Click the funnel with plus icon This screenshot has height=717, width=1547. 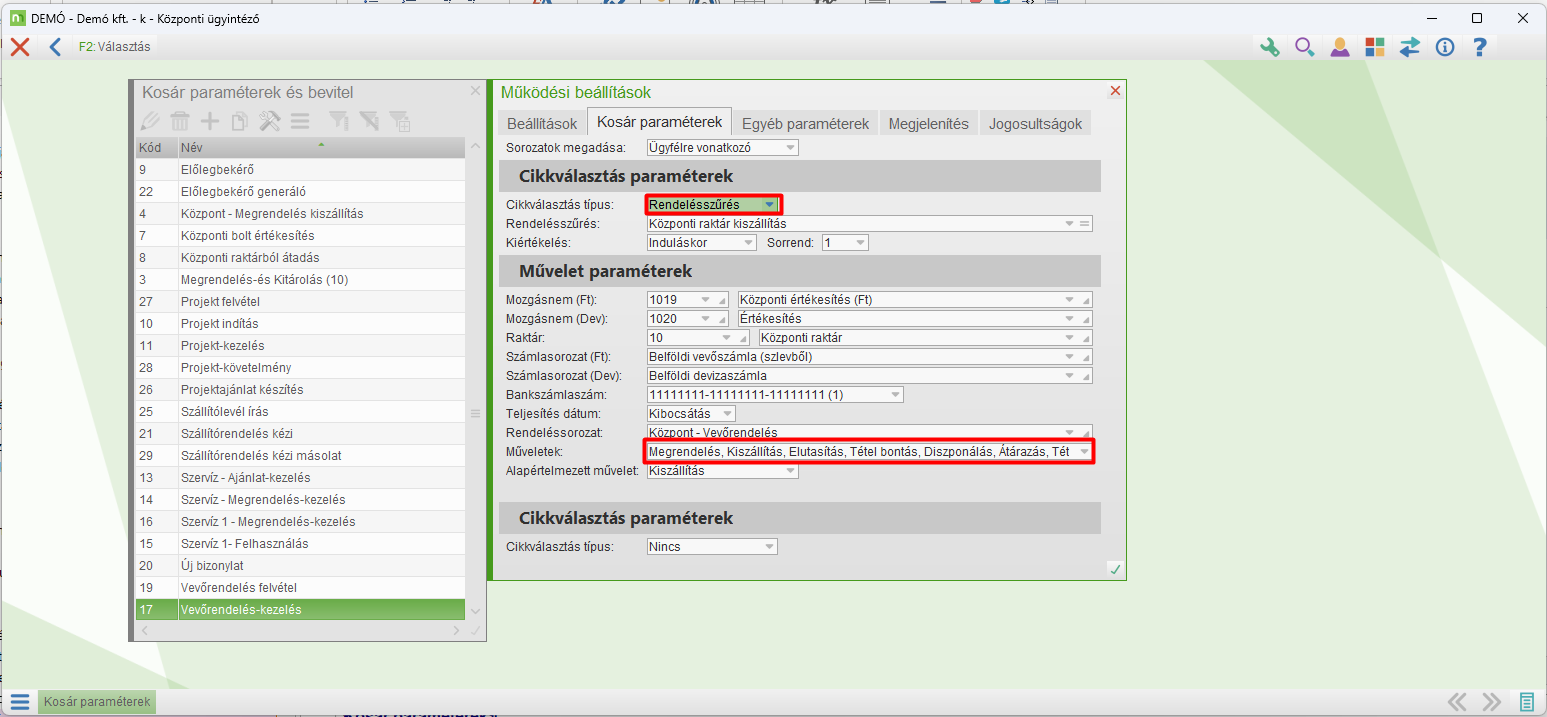click(x=399, y=121)
